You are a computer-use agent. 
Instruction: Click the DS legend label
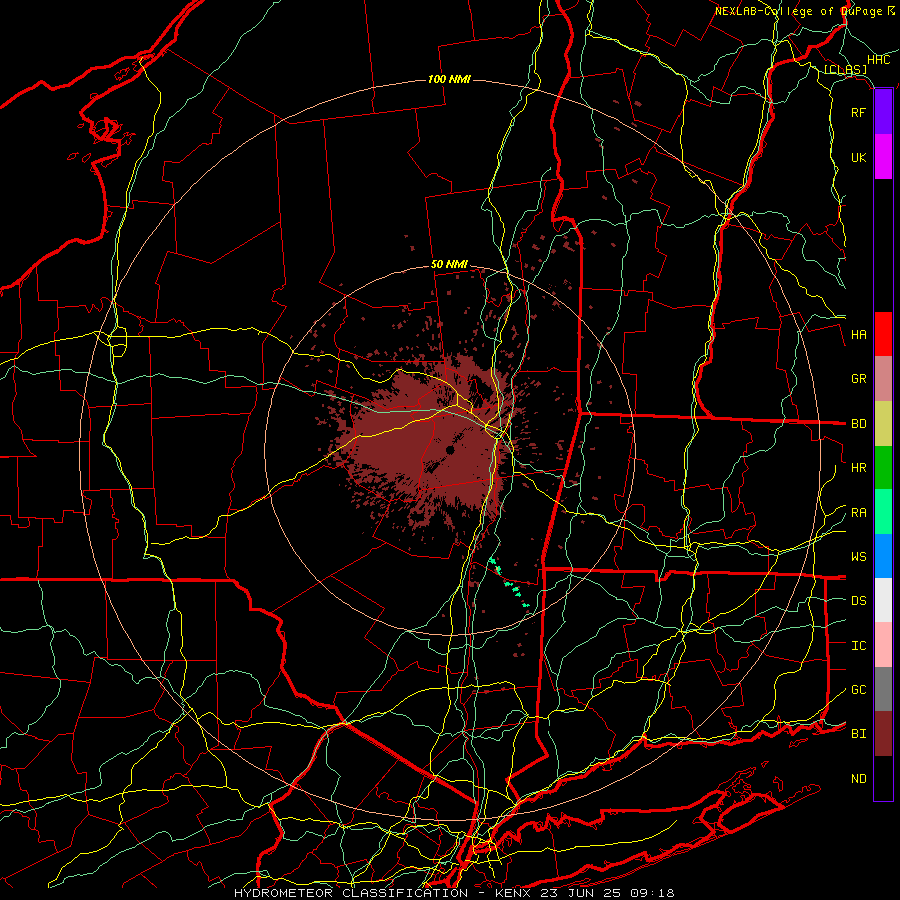[859, 601]
